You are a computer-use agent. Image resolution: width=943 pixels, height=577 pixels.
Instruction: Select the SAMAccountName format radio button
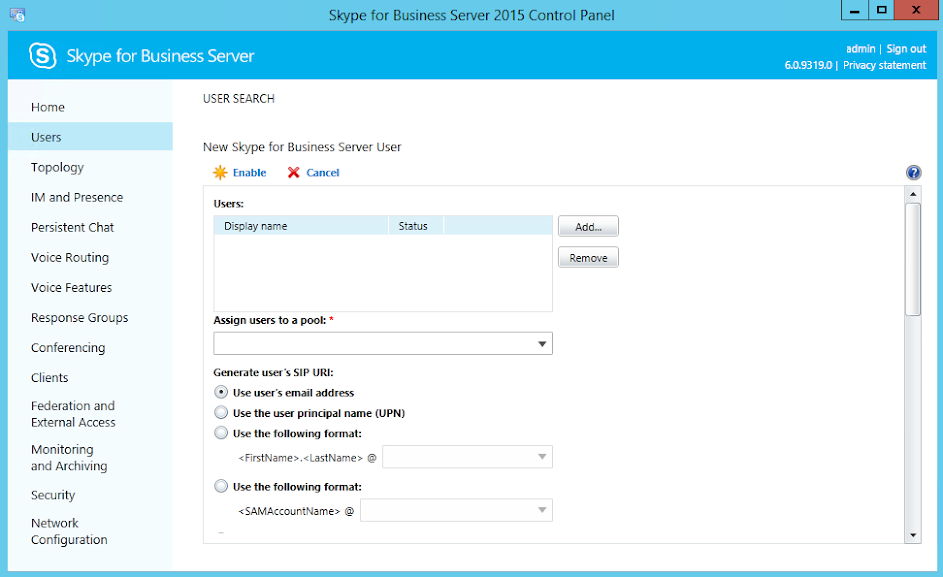click(221, 486)
